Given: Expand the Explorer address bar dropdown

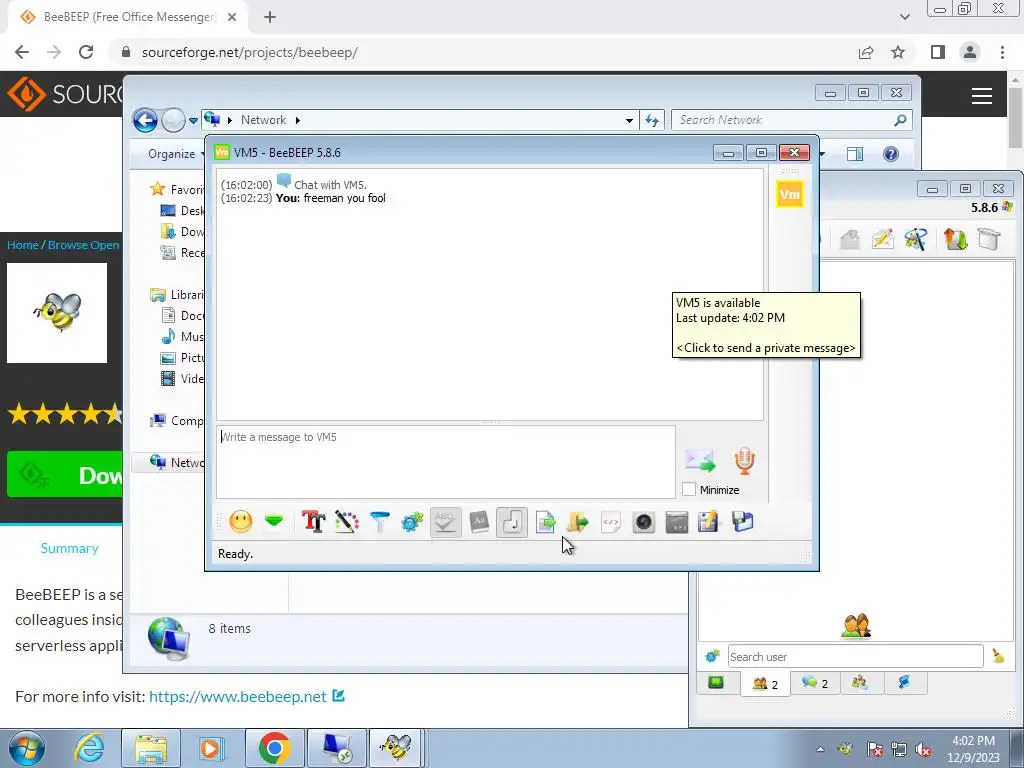Looking at the screenshot, I should coord(629,120).
